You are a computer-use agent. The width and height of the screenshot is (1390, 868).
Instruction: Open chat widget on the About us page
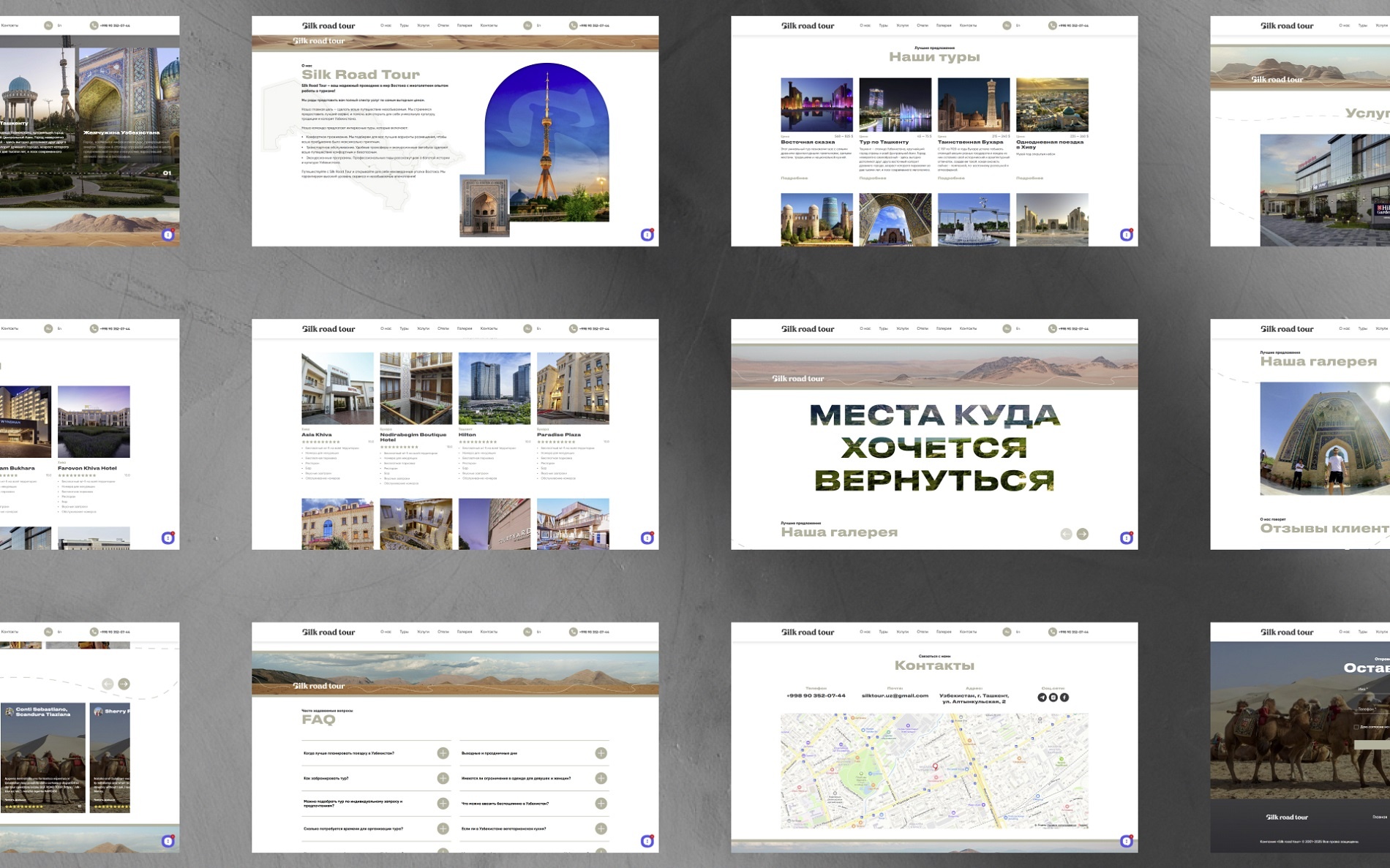coord(647,235)
